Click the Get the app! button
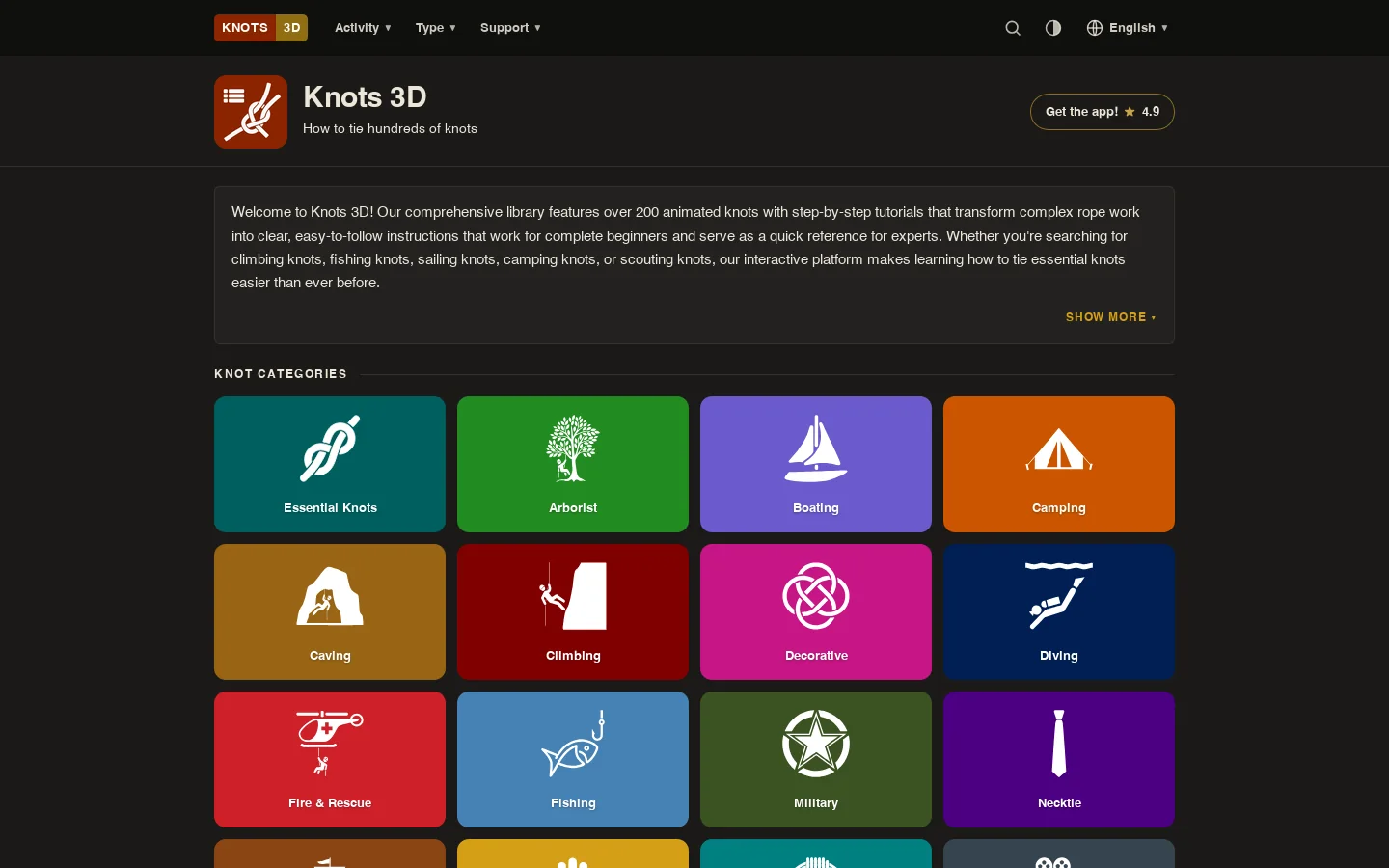Screen dimensions: 1389x868 (x=1102, y=112)
